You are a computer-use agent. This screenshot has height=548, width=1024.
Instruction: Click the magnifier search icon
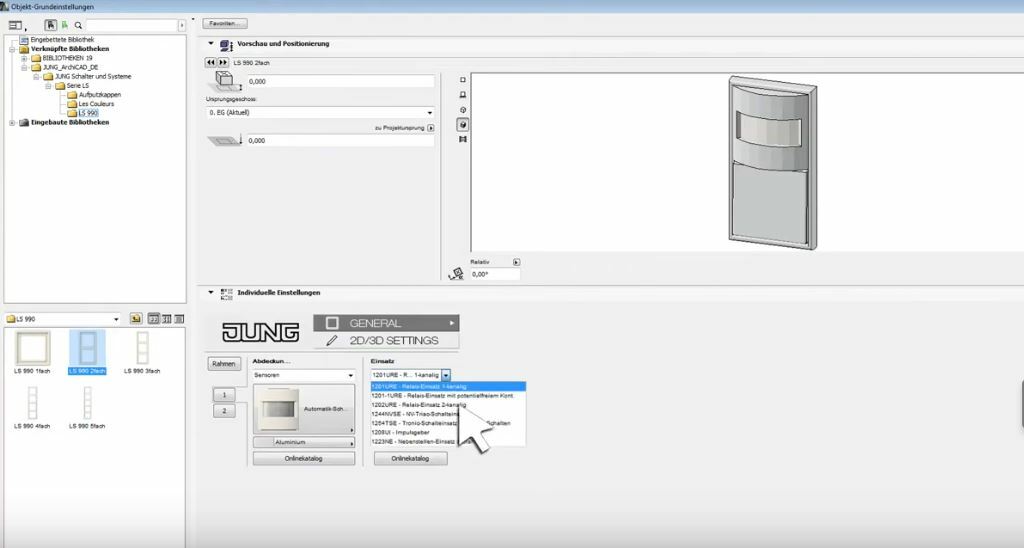click(x=78, y=25)
